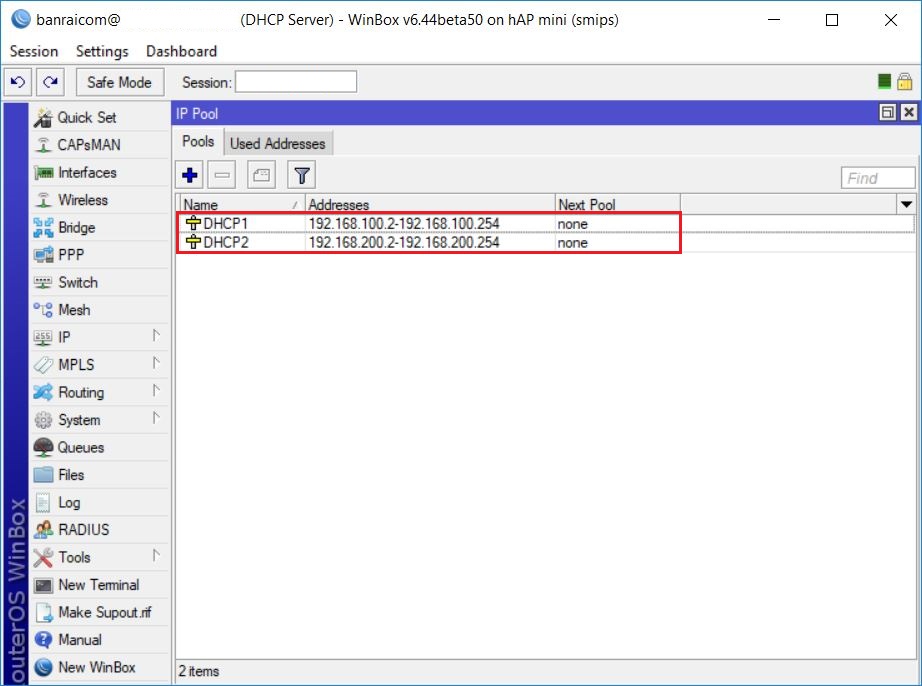Open Switch in sidebar

[99, 282]
